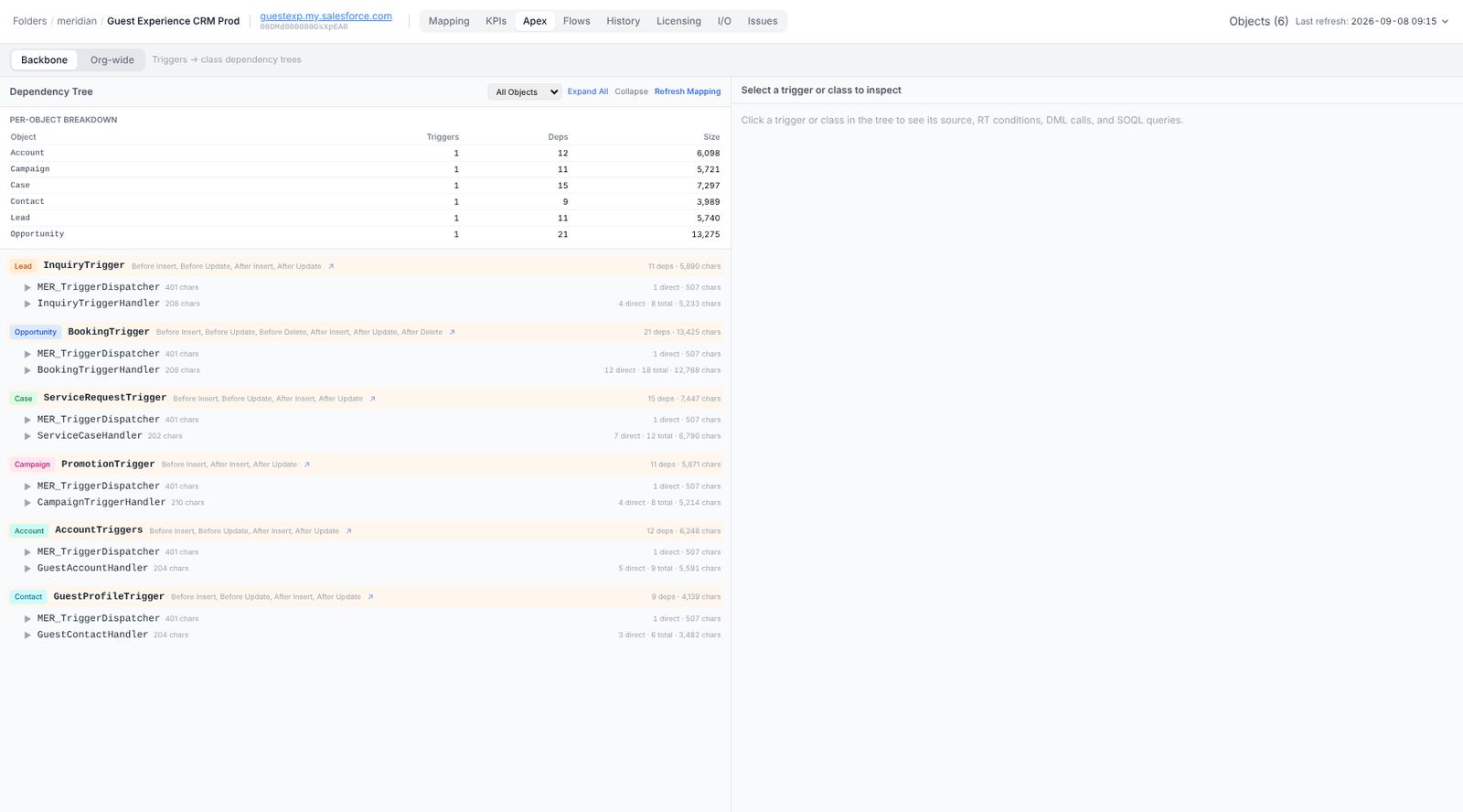Select the BookingTrigger header row
This screenshot has height=812, width=1463.
point(365,332)
